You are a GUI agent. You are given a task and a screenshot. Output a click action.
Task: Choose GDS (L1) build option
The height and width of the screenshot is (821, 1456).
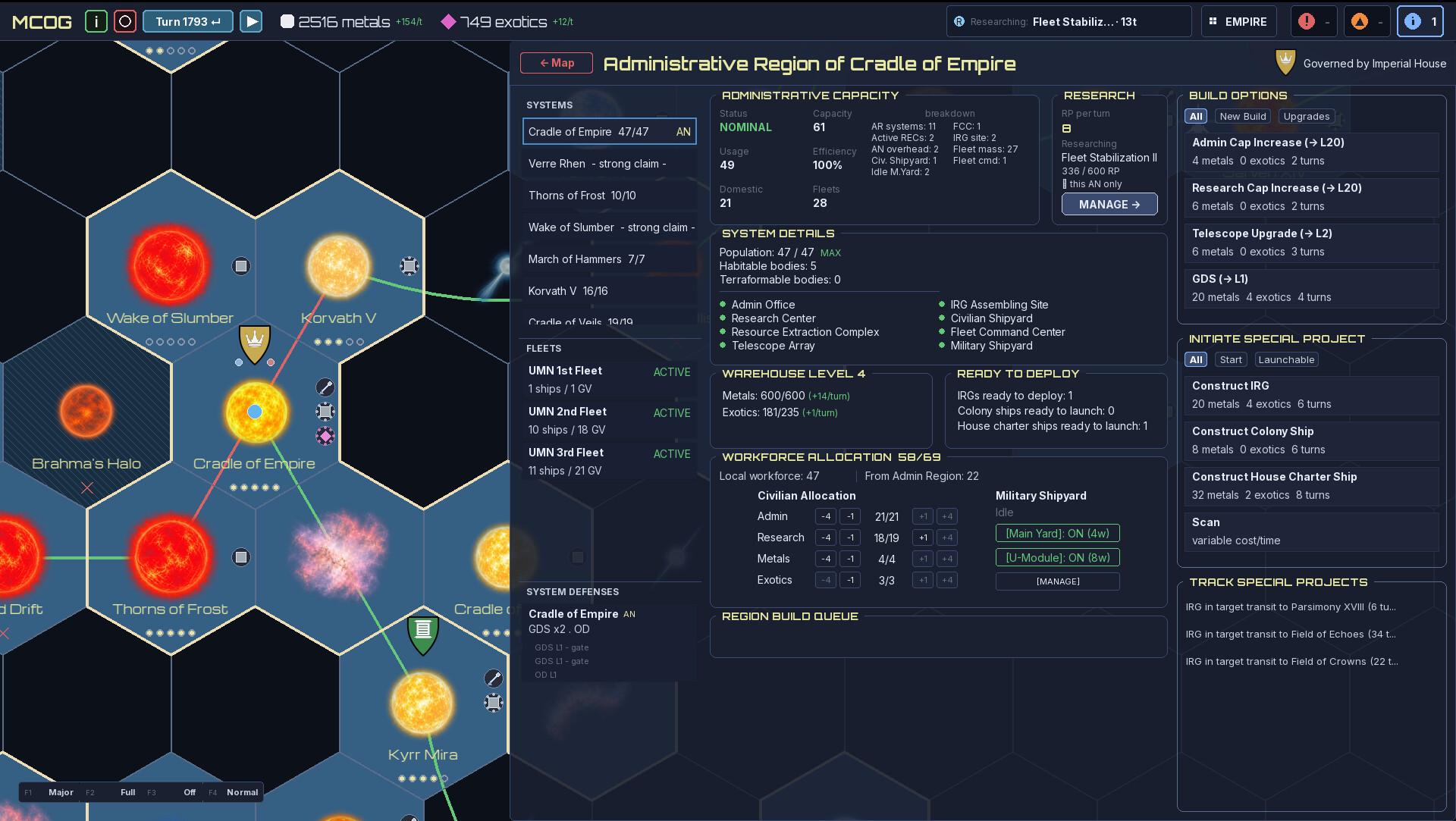1311,288
